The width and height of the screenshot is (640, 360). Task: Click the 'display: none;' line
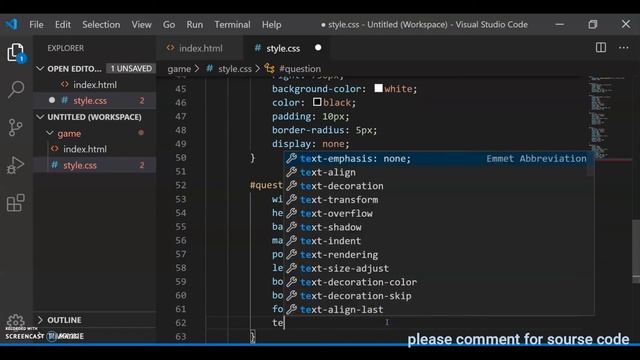click(x=311, y=144)
